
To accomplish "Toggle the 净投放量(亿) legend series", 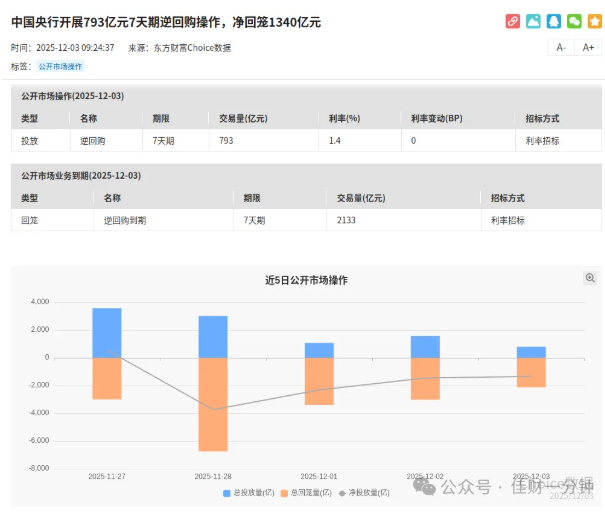I will tap(364, 493).
